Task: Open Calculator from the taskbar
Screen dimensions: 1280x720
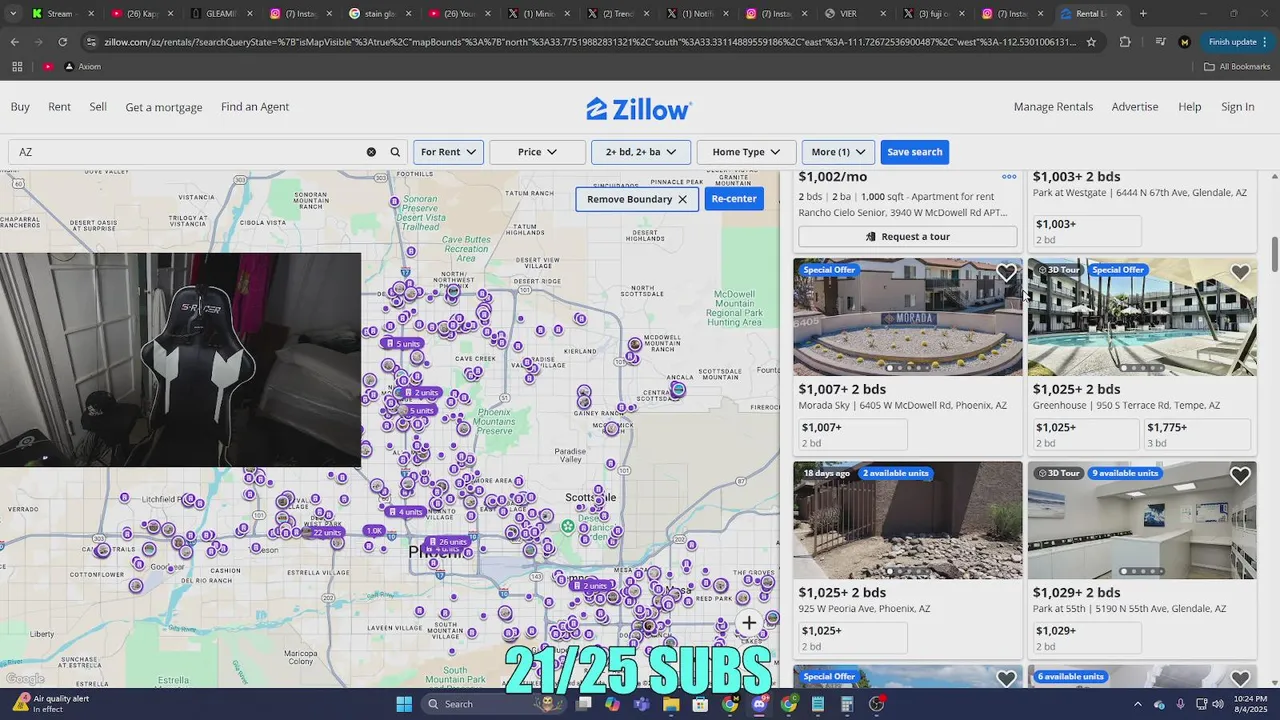Action: click(847, 704)
